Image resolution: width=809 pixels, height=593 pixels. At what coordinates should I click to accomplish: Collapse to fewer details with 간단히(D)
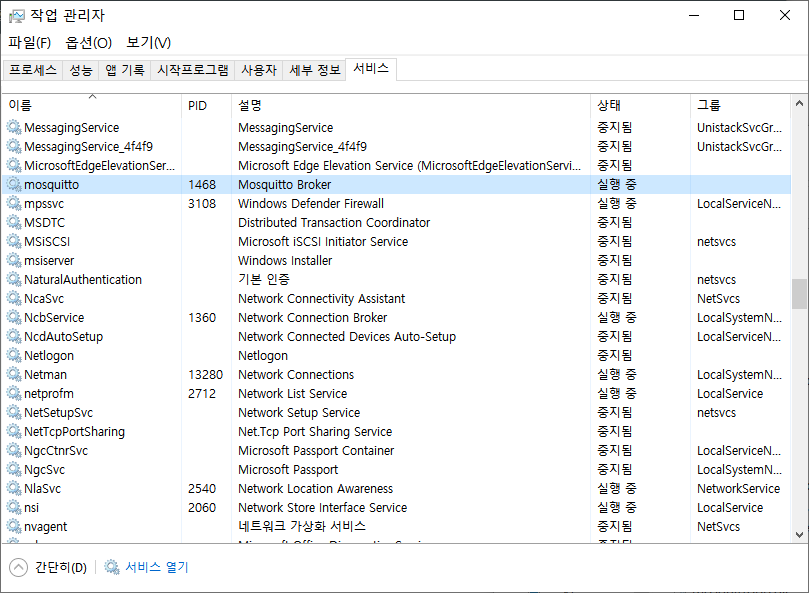point(48,568)
